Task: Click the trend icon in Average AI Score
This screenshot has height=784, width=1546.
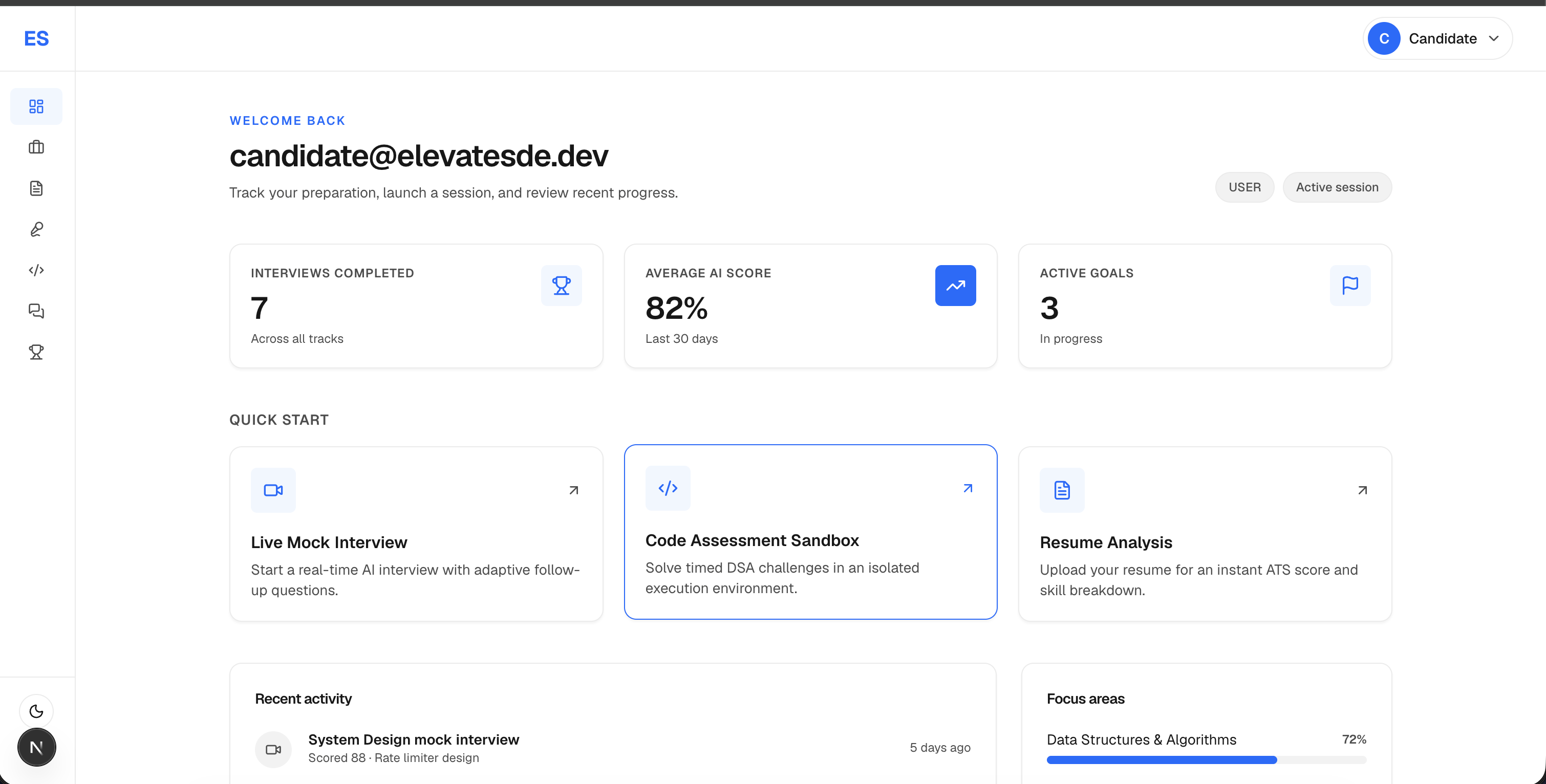Action: [955, 286]
